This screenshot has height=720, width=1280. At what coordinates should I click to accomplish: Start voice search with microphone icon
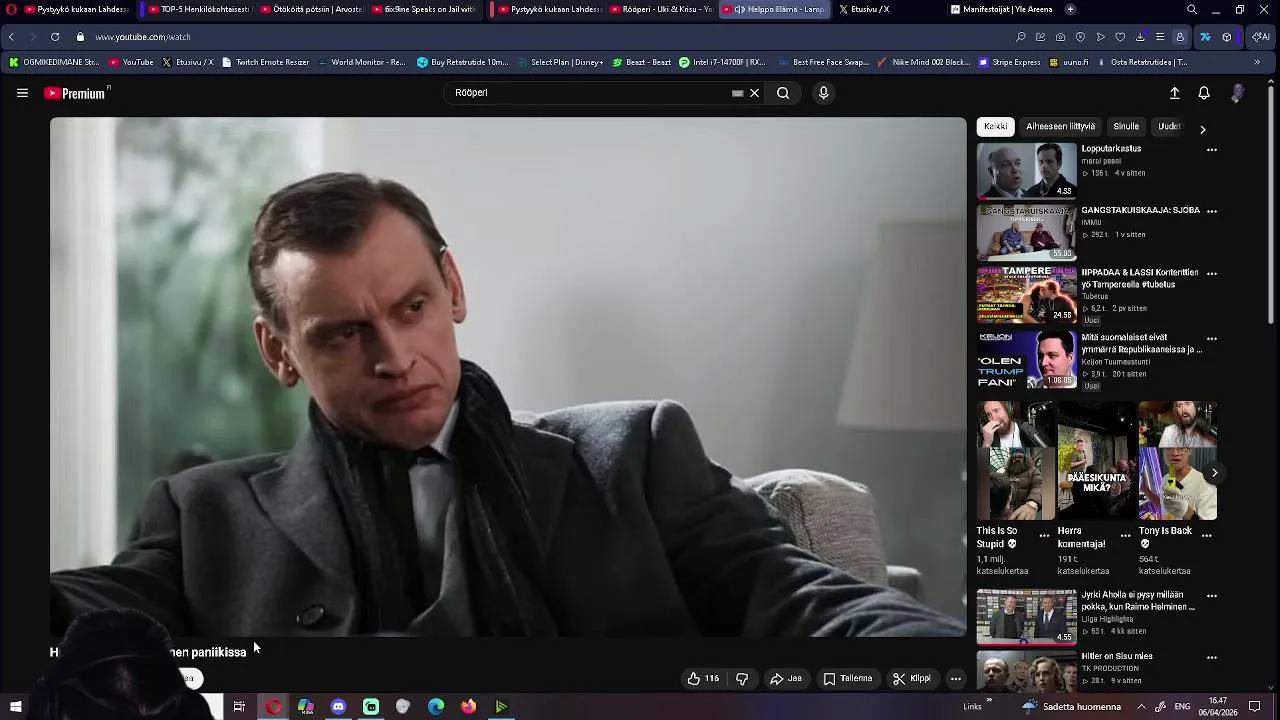(823, 93)
